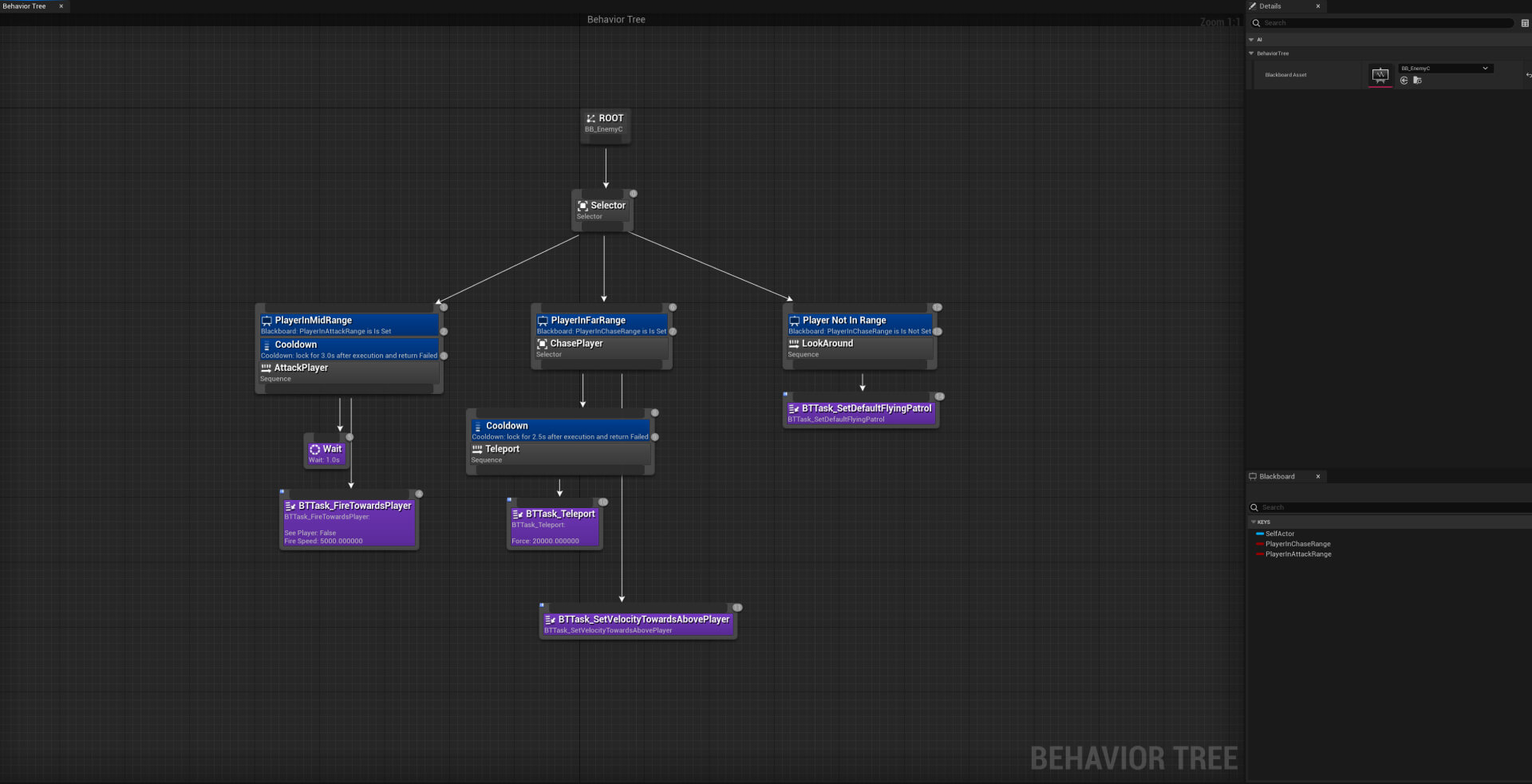The height and width of the screenshot is (784, 1532).
Task: Click the Force: 20000.000000 text
Action: [545, 542]
